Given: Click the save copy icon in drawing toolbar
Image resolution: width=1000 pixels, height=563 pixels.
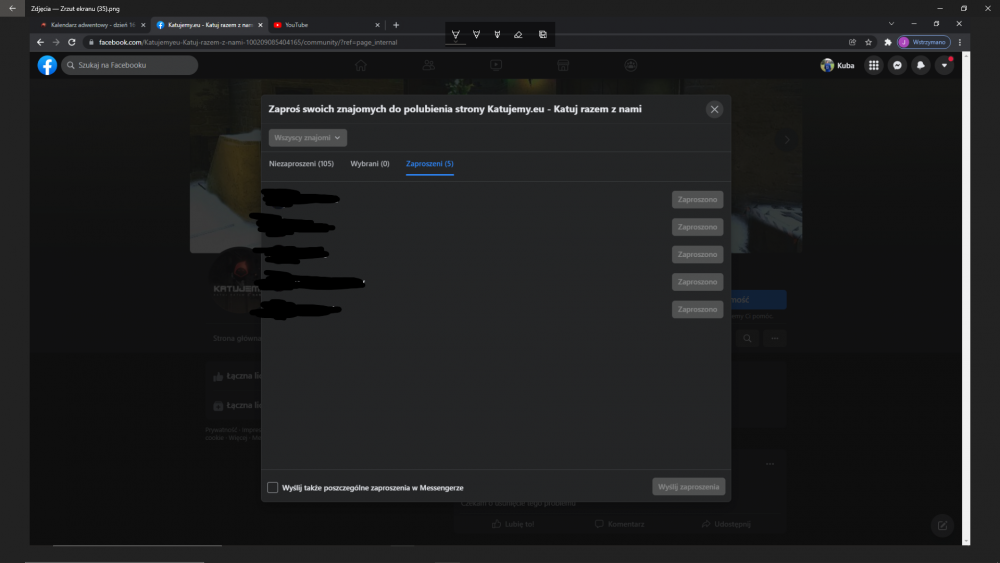Looking at the screenshot, I should coord(543,34).
